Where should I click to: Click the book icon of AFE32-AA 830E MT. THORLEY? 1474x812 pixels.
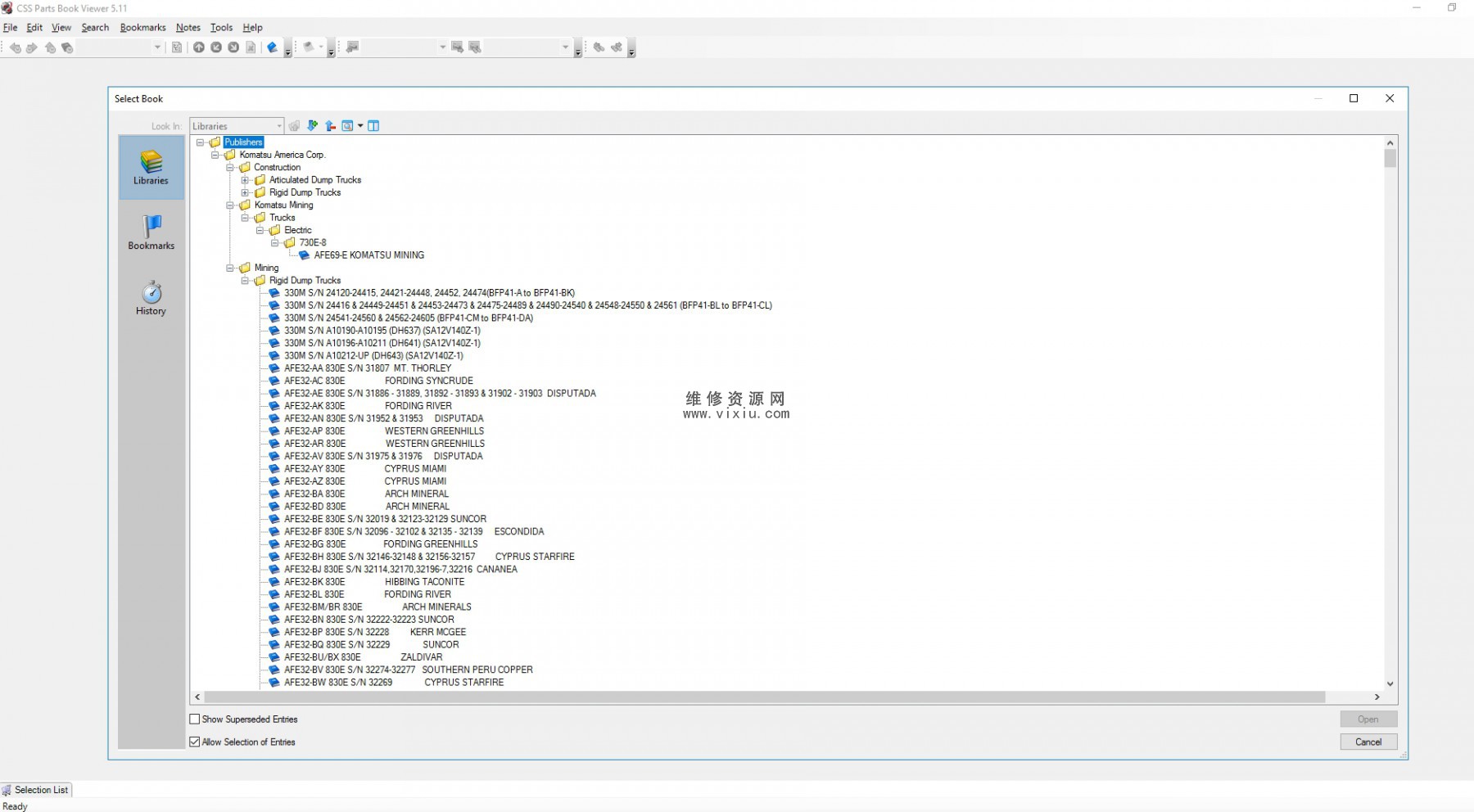274,368
